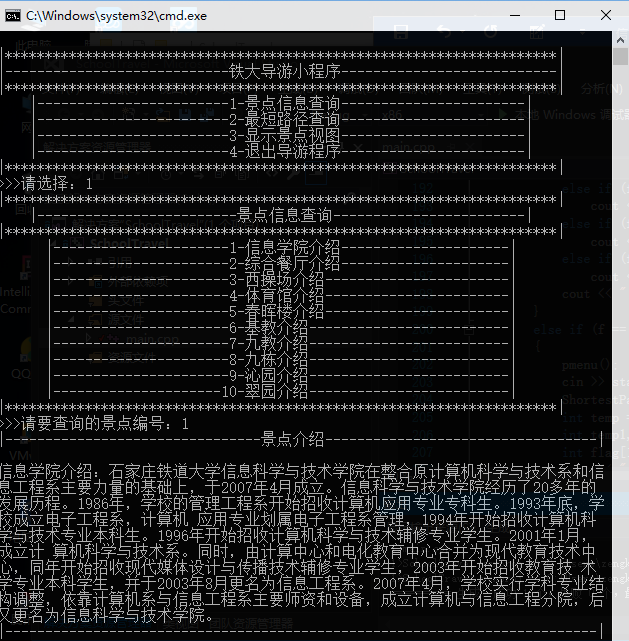
Task: Close the cmd.exe window
Action: pos(606,16)
